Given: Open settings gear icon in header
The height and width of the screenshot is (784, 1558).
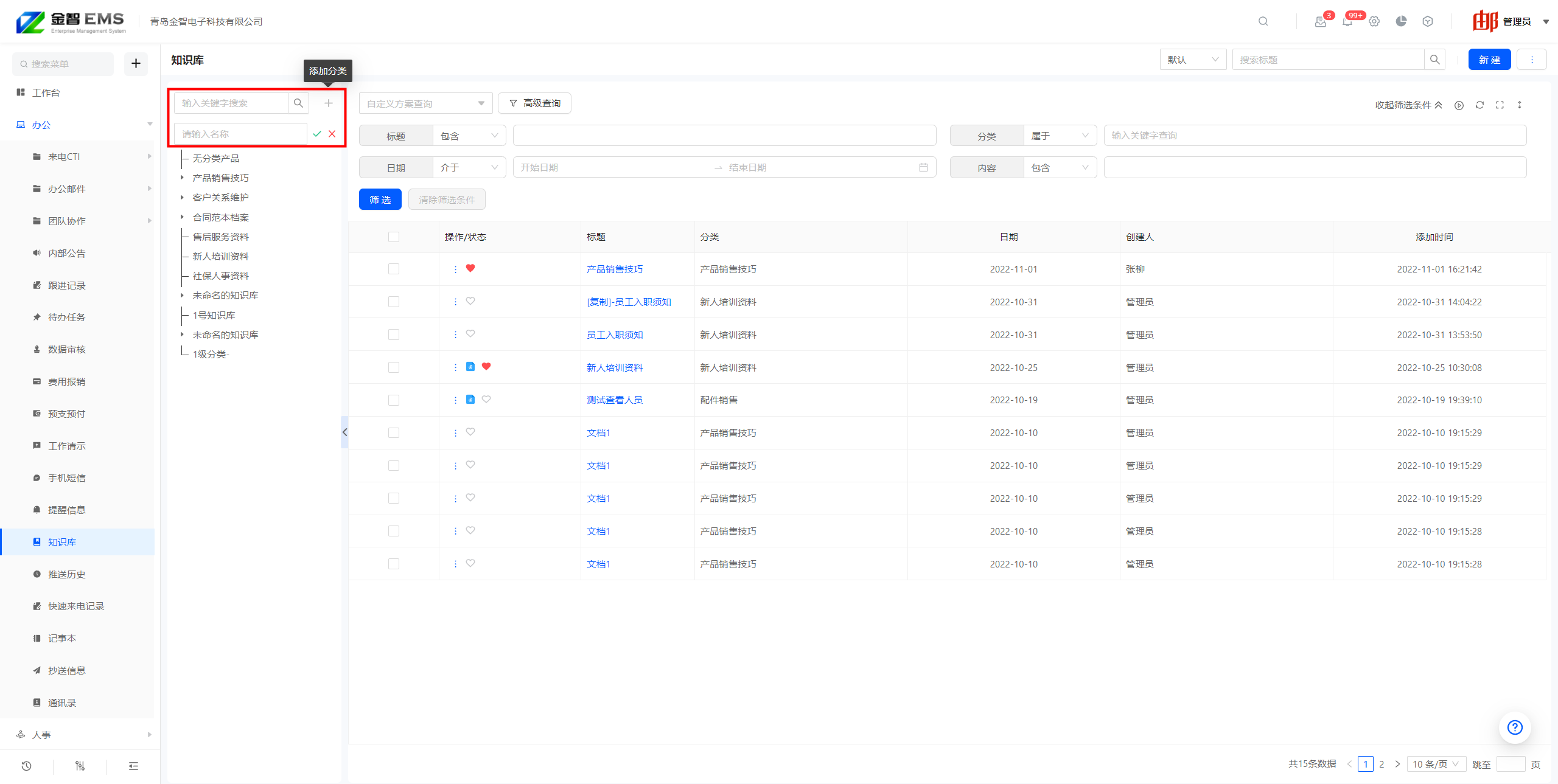Looking at the screenshot, I should [1374, 21].
